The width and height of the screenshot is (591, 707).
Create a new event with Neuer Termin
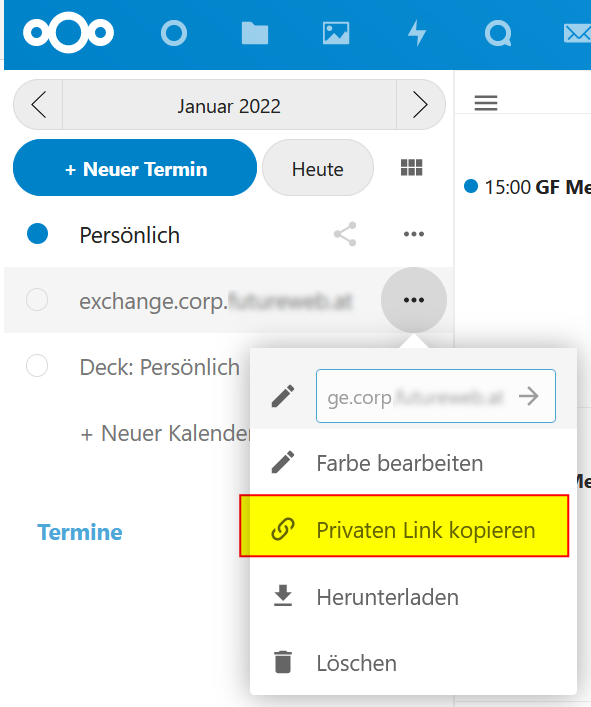(x=135, y=168)
